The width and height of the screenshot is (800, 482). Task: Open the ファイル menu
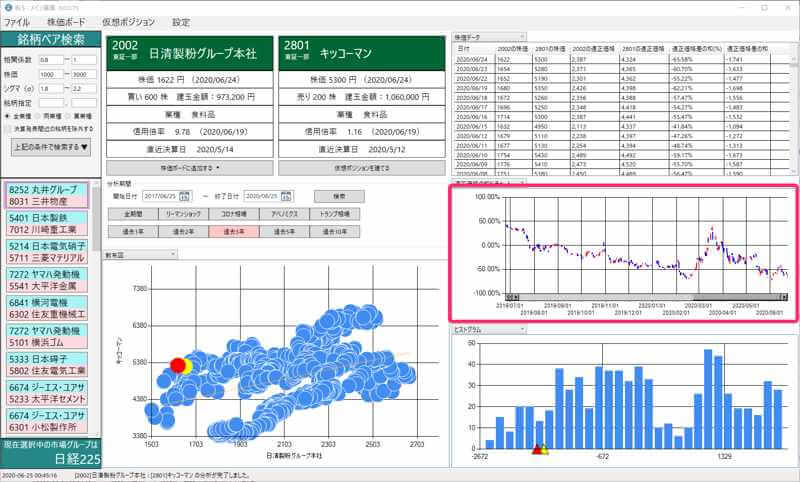click(x=17, y=22)
